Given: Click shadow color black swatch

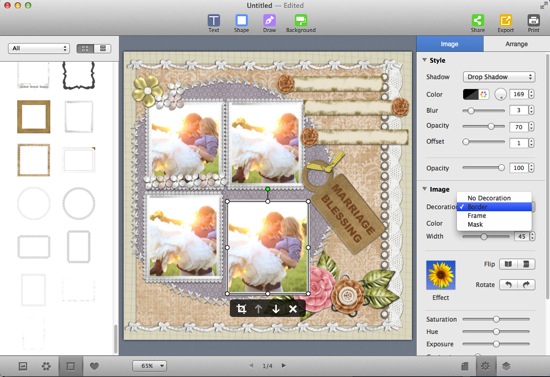Looking at the screenshot, I should coord(470,94).
